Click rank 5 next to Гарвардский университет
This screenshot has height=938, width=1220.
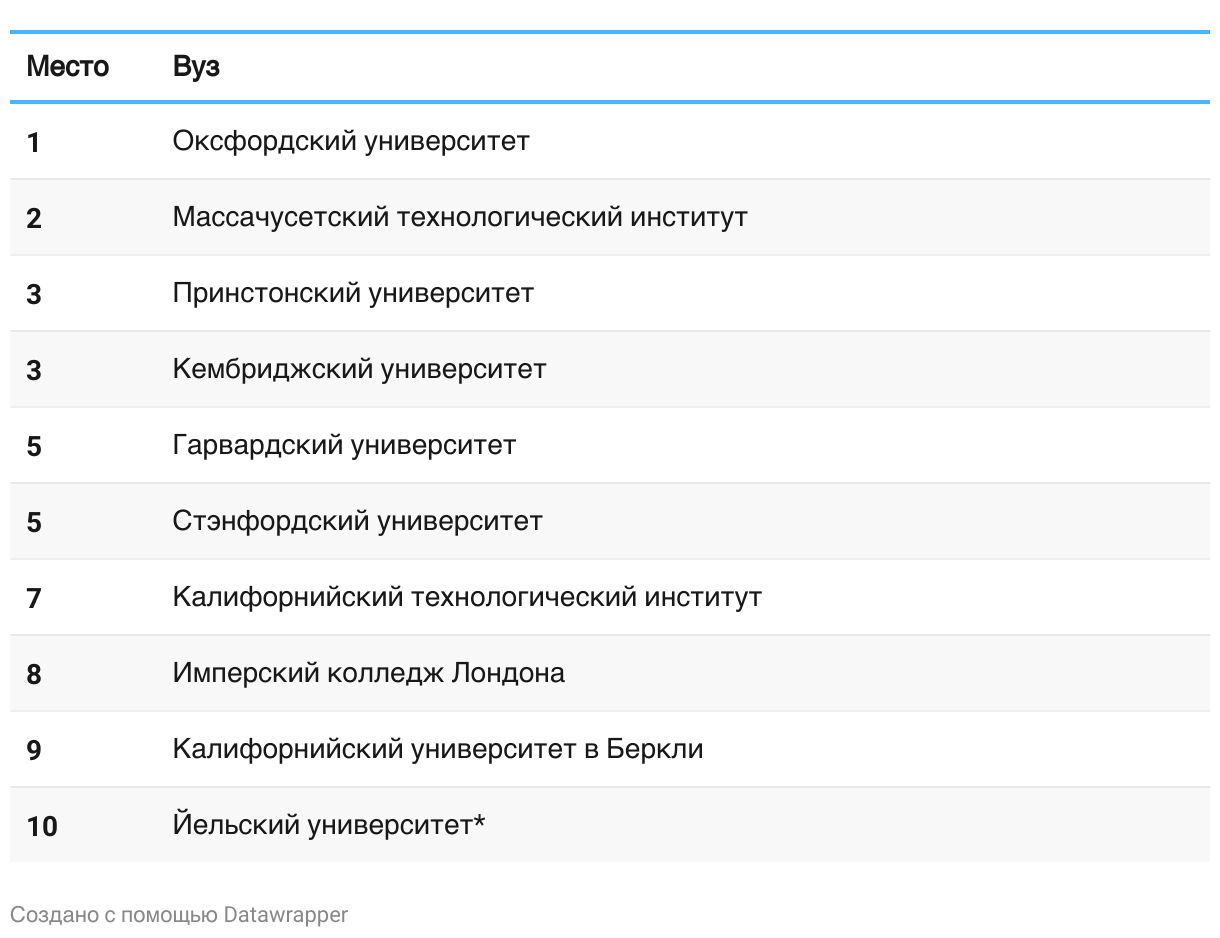coord(34,447)
